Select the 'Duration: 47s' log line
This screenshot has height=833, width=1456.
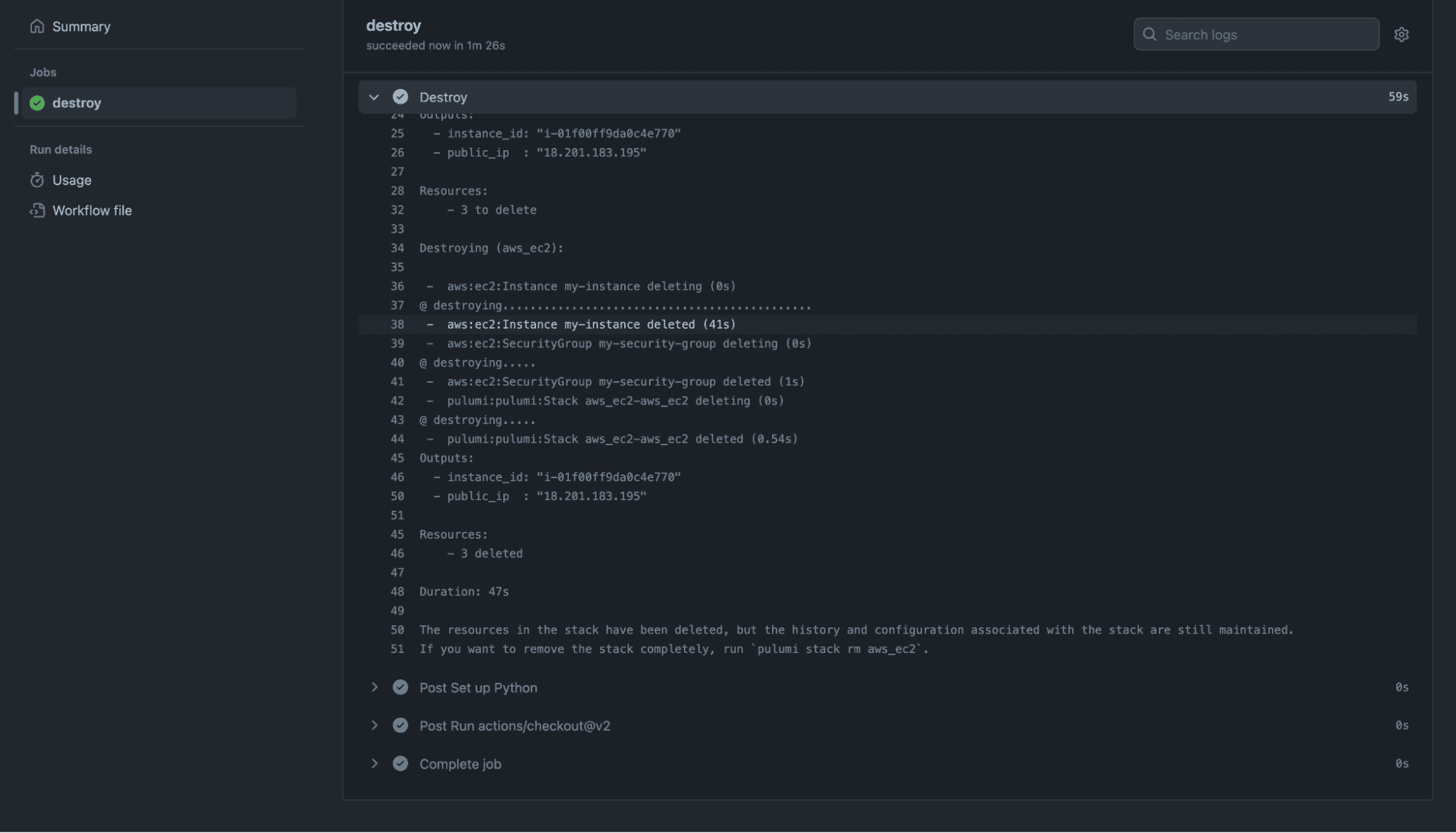(x=464, y=592)
